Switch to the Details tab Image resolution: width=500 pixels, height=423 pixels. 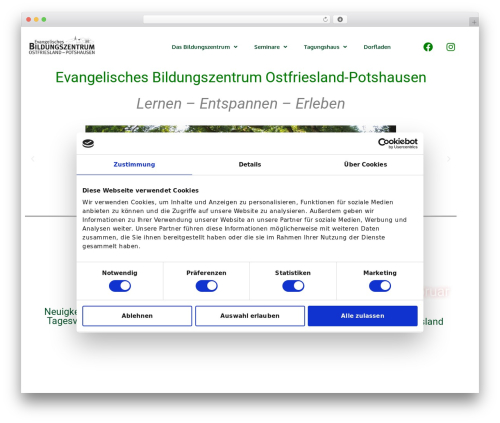(250, 165)
